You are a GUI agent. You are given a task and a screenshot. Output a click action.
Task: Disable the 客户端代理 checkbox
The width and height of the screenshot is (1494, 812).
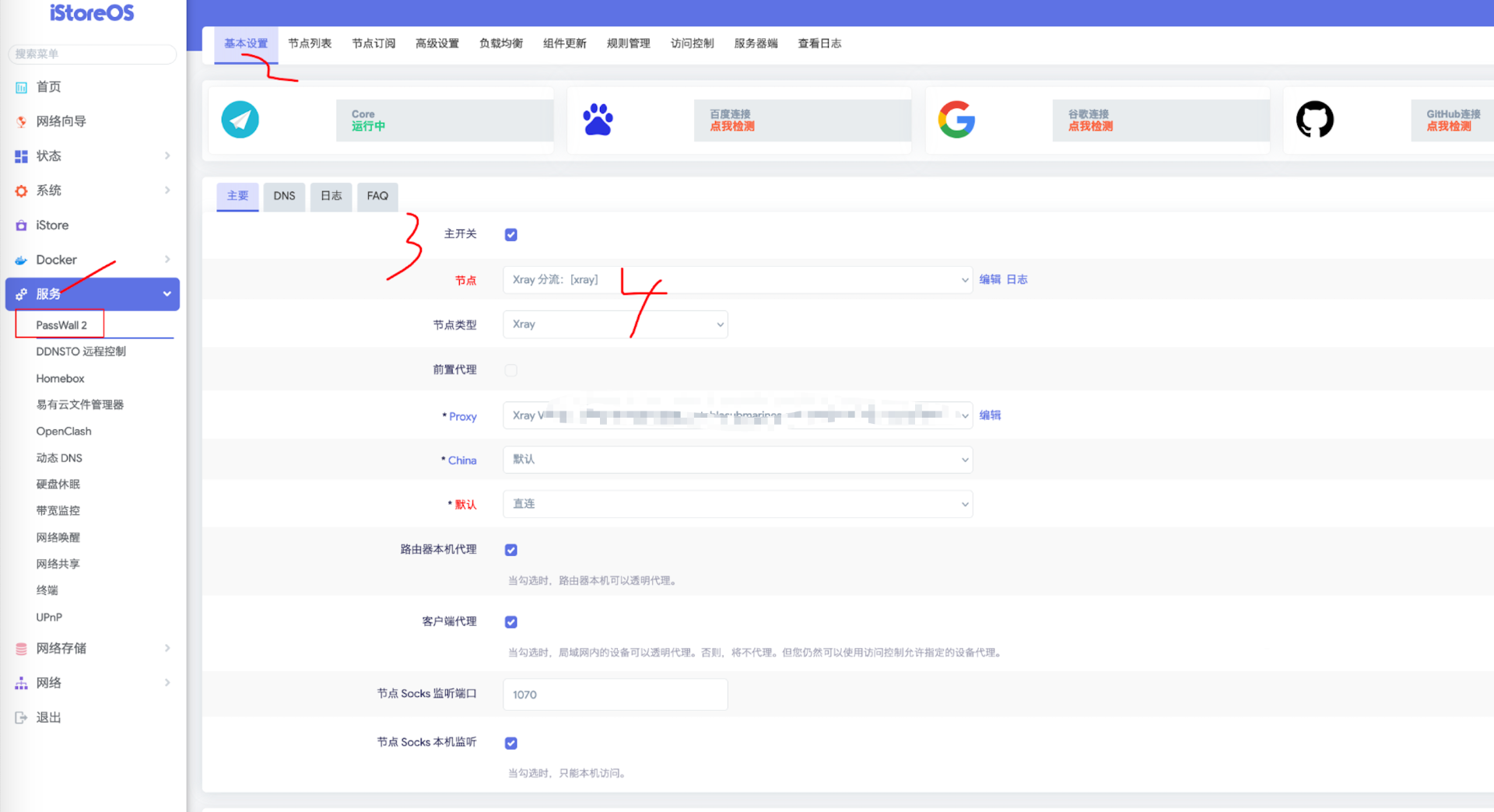coord(511,622)
